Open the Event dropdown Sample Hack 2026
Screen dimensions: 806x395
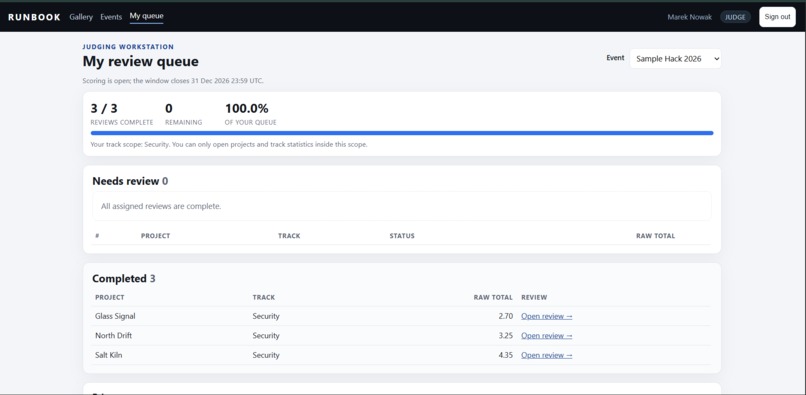(x=675, y=59)
